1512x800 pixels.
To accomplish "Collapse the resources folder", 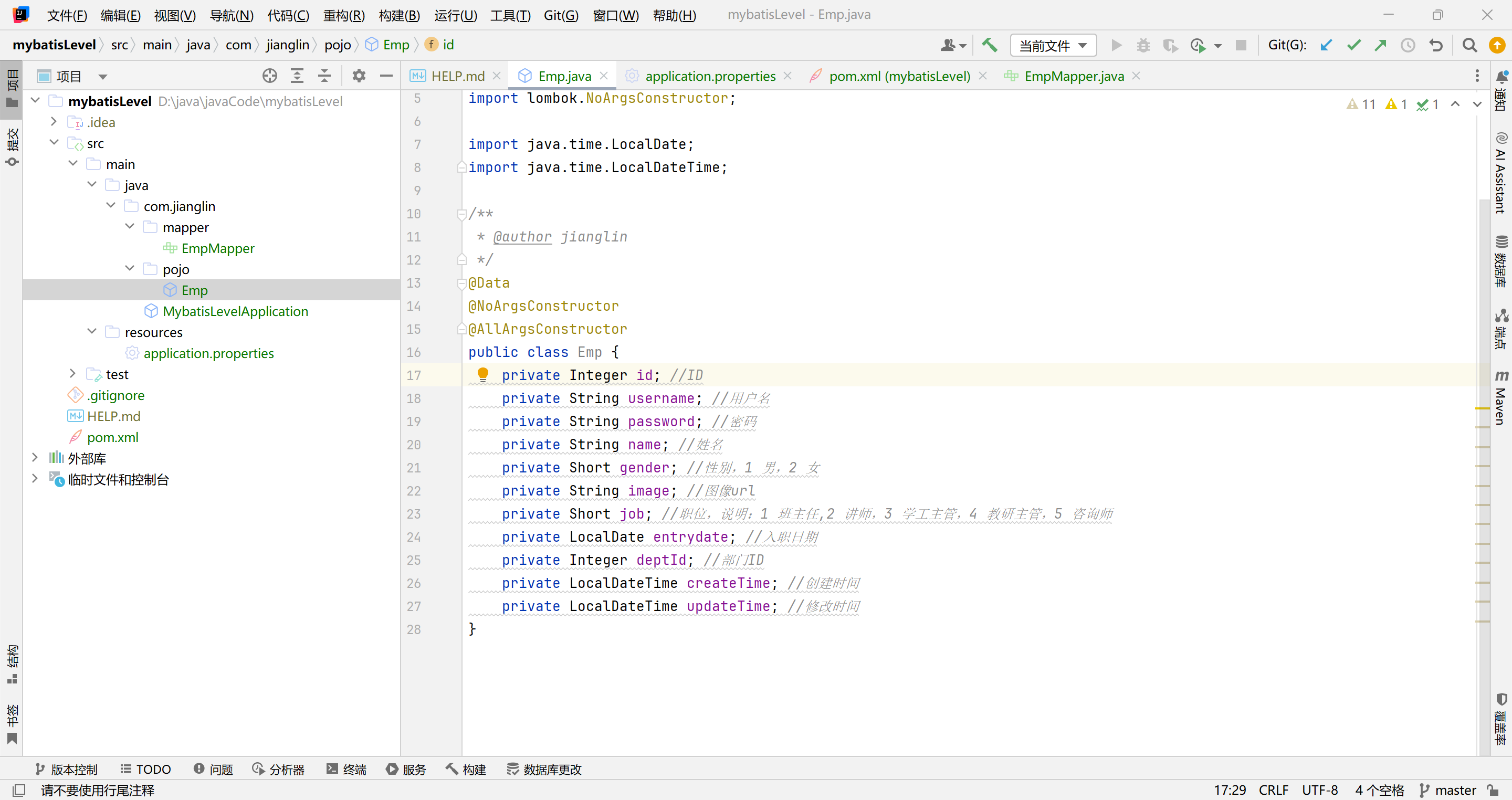I will (91, 332).
